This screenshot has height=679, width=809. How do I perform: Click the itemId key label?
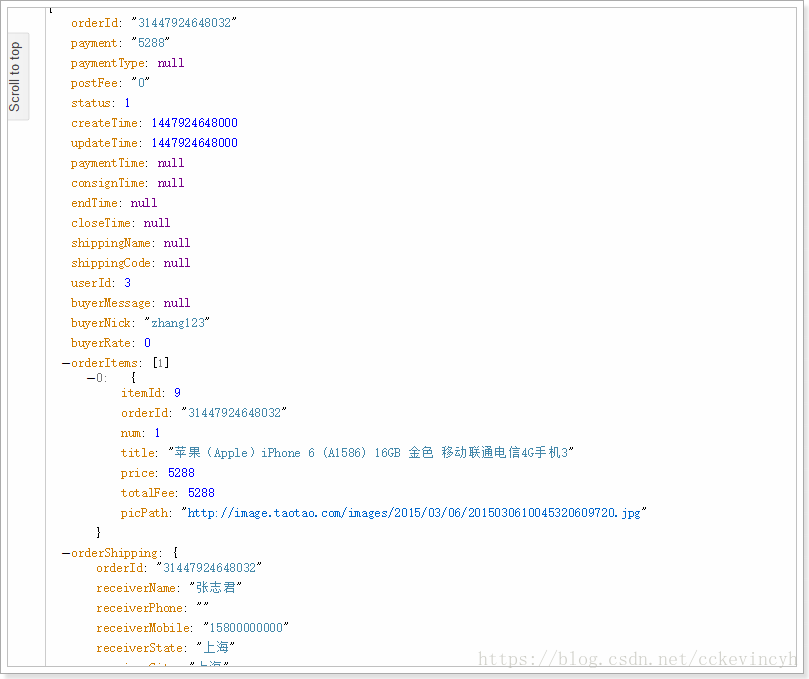[141, 393]
